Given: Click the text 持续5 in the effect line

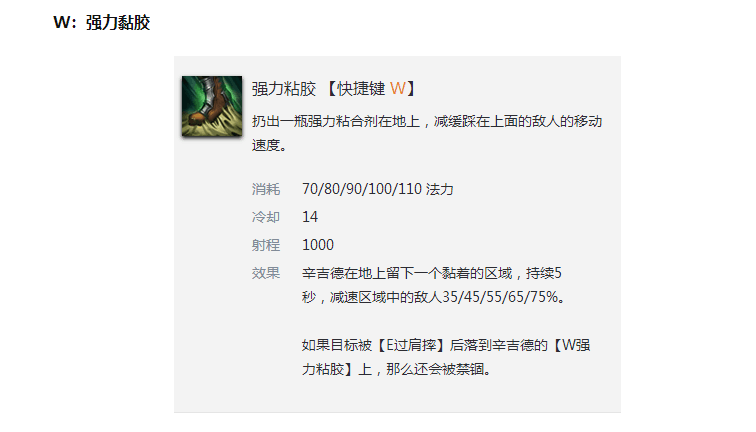Looking at the screenshot, I should [543, 273].
